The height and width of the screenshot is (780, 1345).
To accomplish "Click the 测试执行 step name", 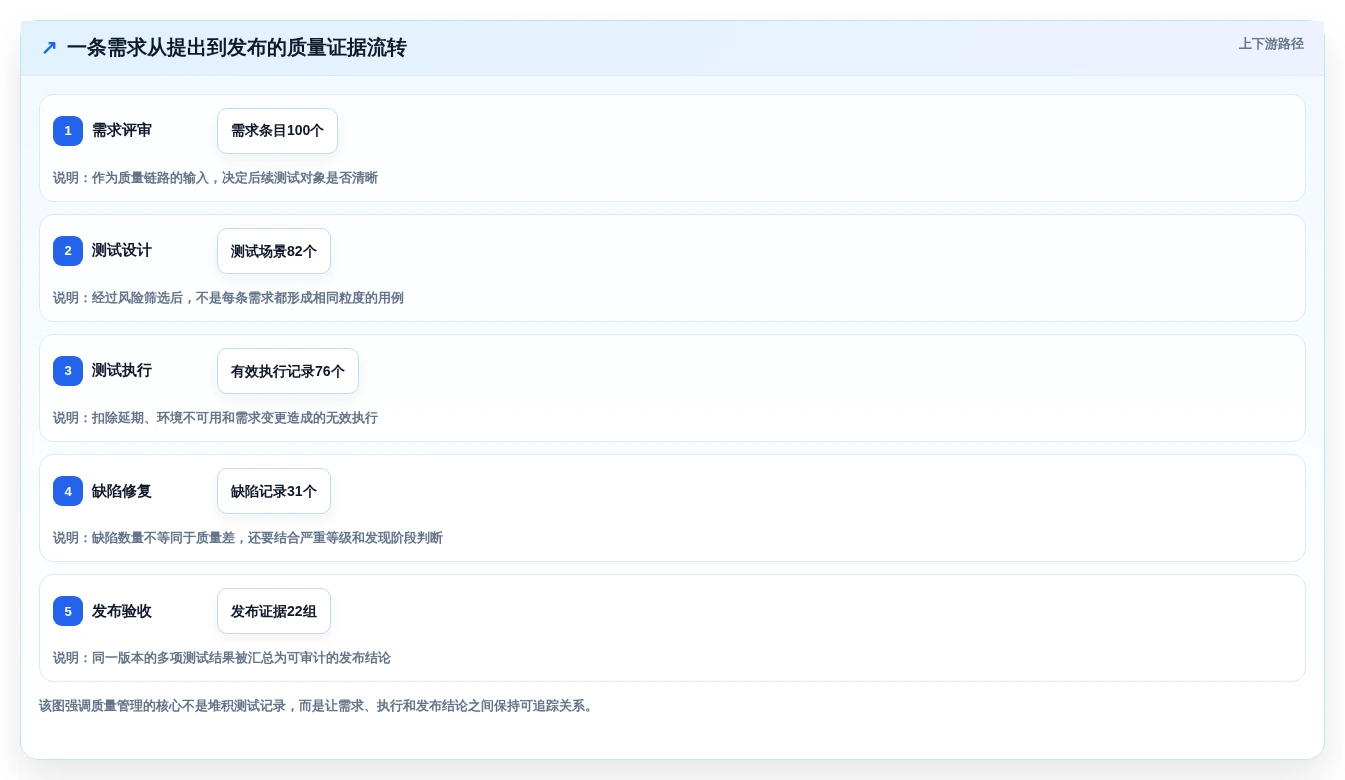I will click(x=122, y=371).
